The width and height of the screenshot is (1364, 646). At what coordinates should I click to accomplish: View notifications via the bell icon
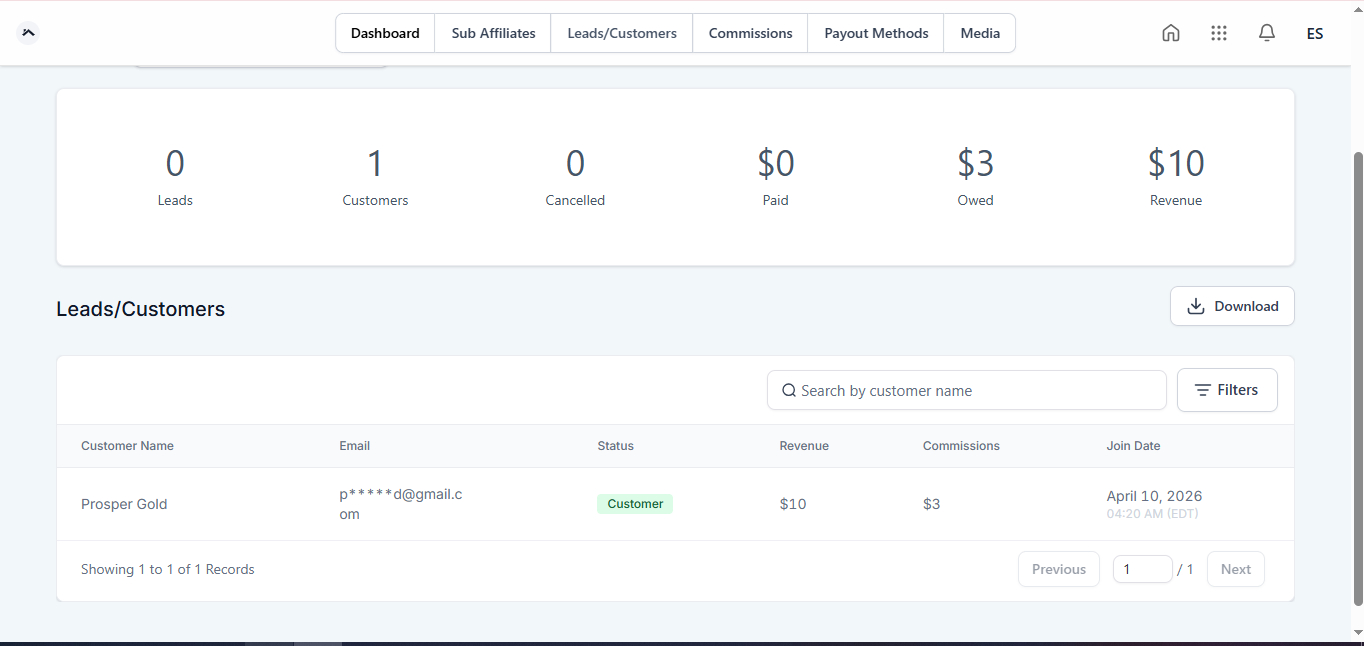pos(1266,32)
